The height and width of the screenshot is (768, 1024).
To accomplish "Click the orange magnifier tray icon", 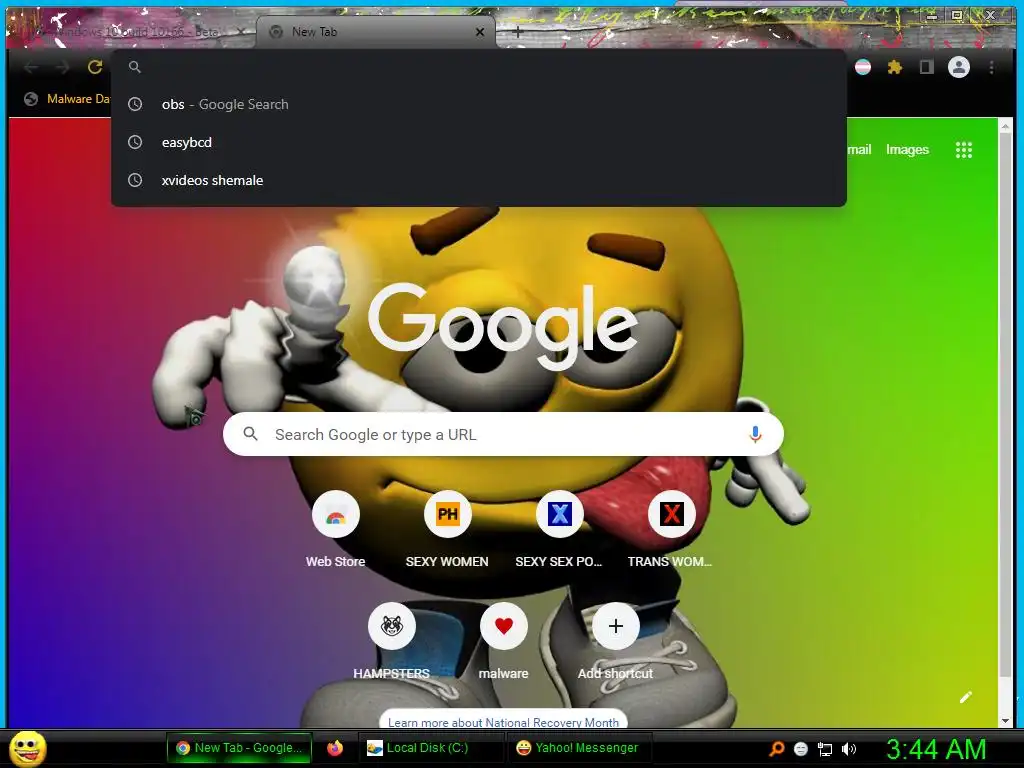I will pos(776,748).
